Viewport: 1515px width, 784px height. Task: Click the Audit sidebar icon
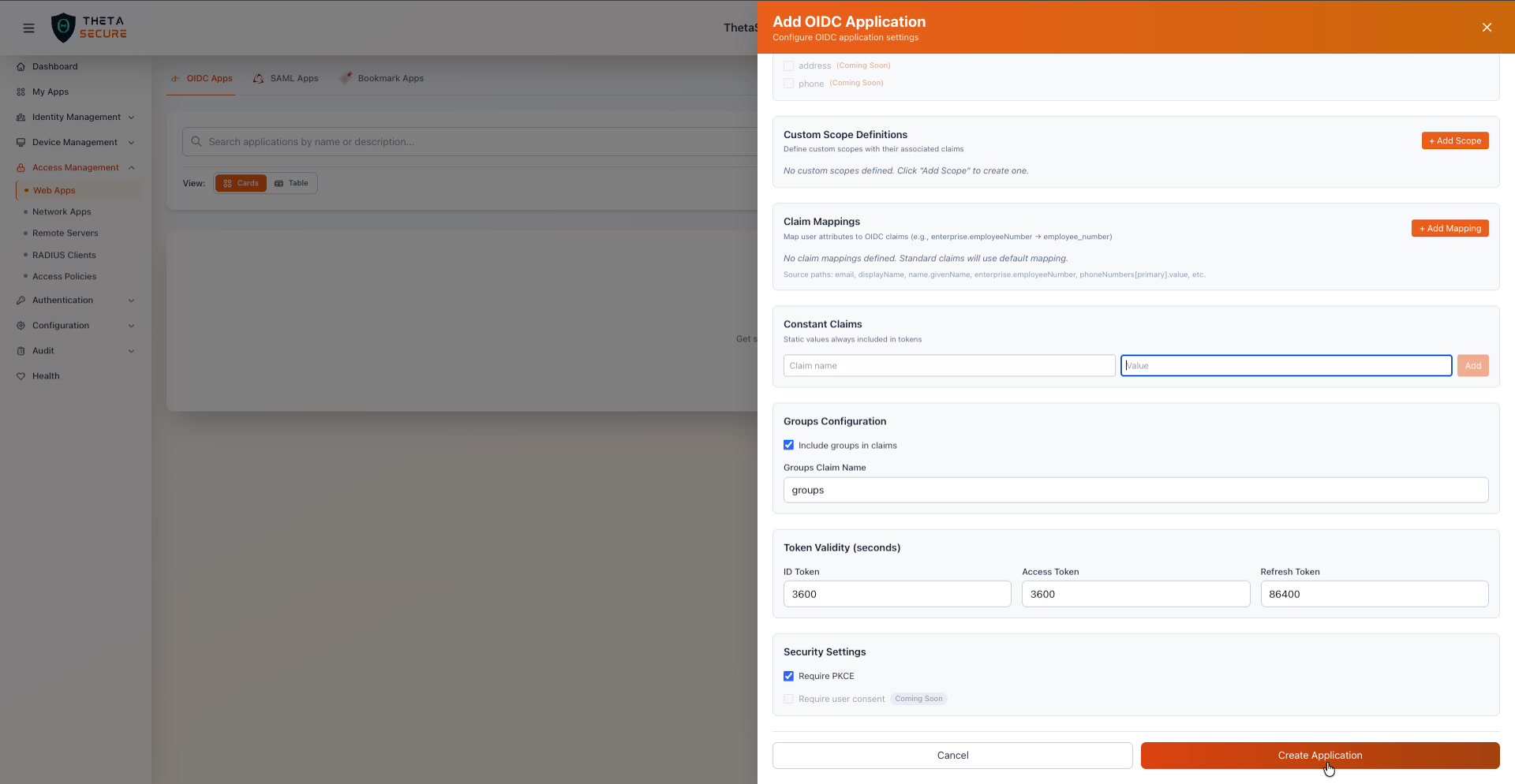coord(22,351)
